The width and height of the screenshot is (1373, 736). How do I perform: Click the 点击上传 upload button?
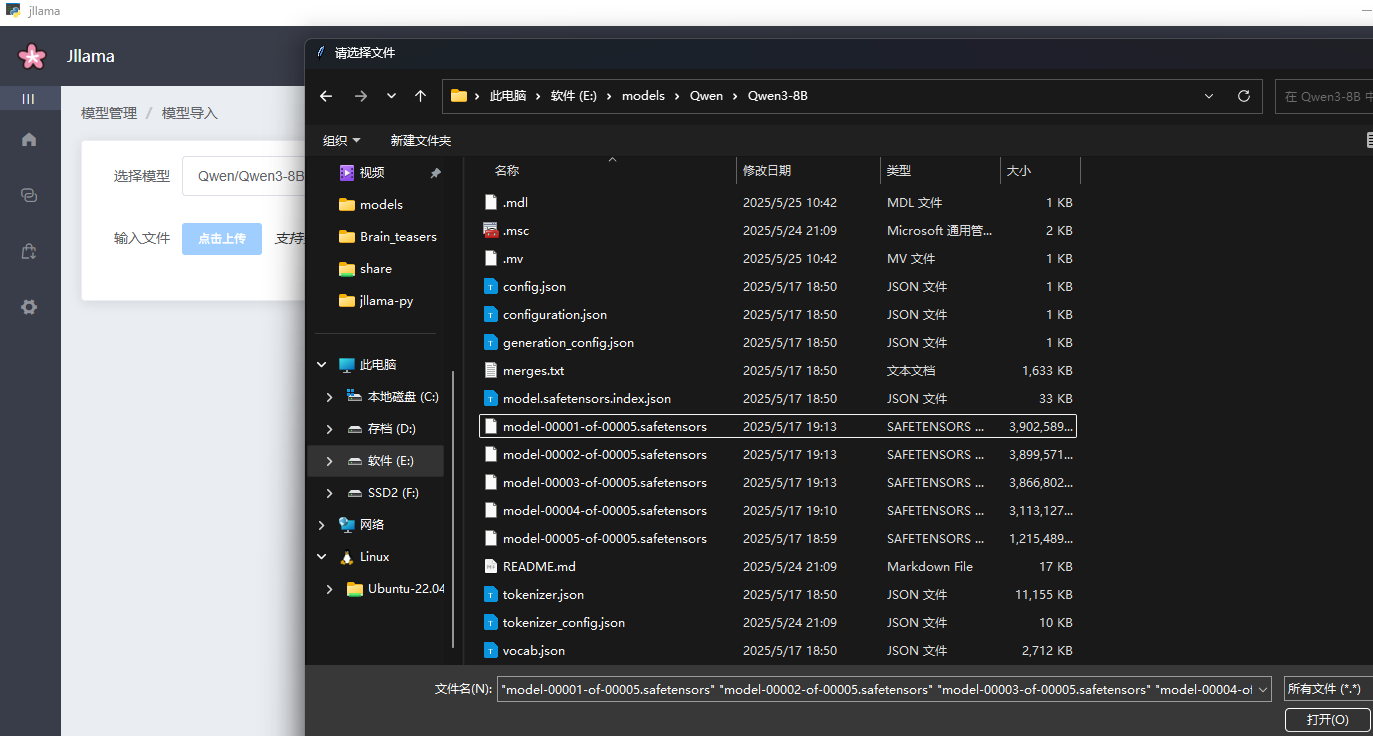pyautogui.click(x=222, y=238)
